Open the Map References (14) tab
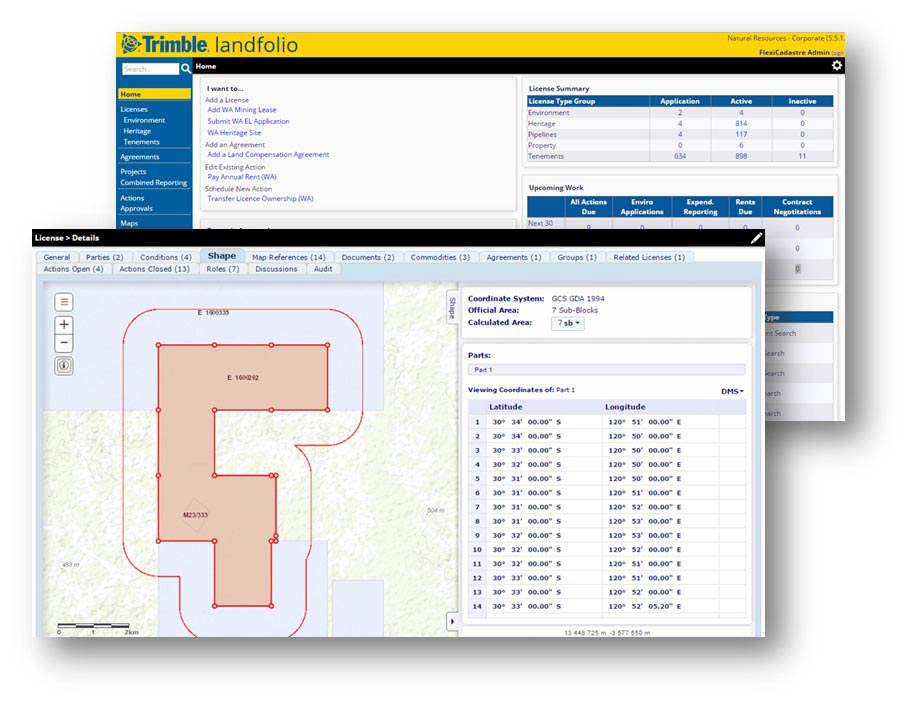This screenshot has width=910, height=702. point(288,257)
